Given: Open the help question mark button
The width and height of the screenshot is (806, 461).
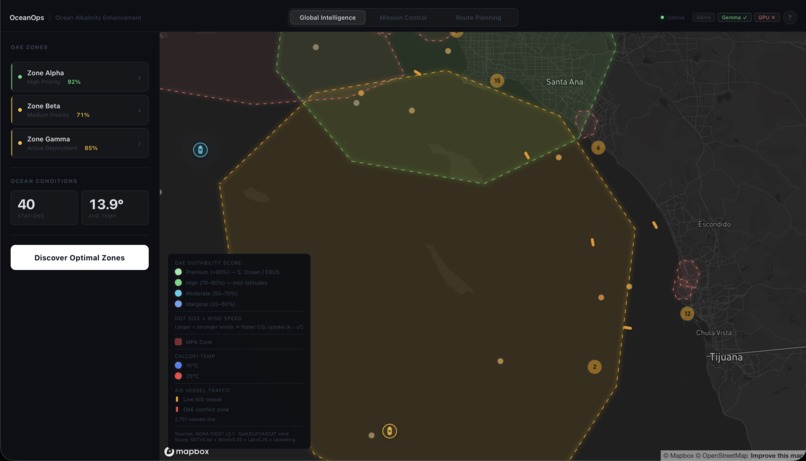Looking at the screenshot, I should (790, 17).
